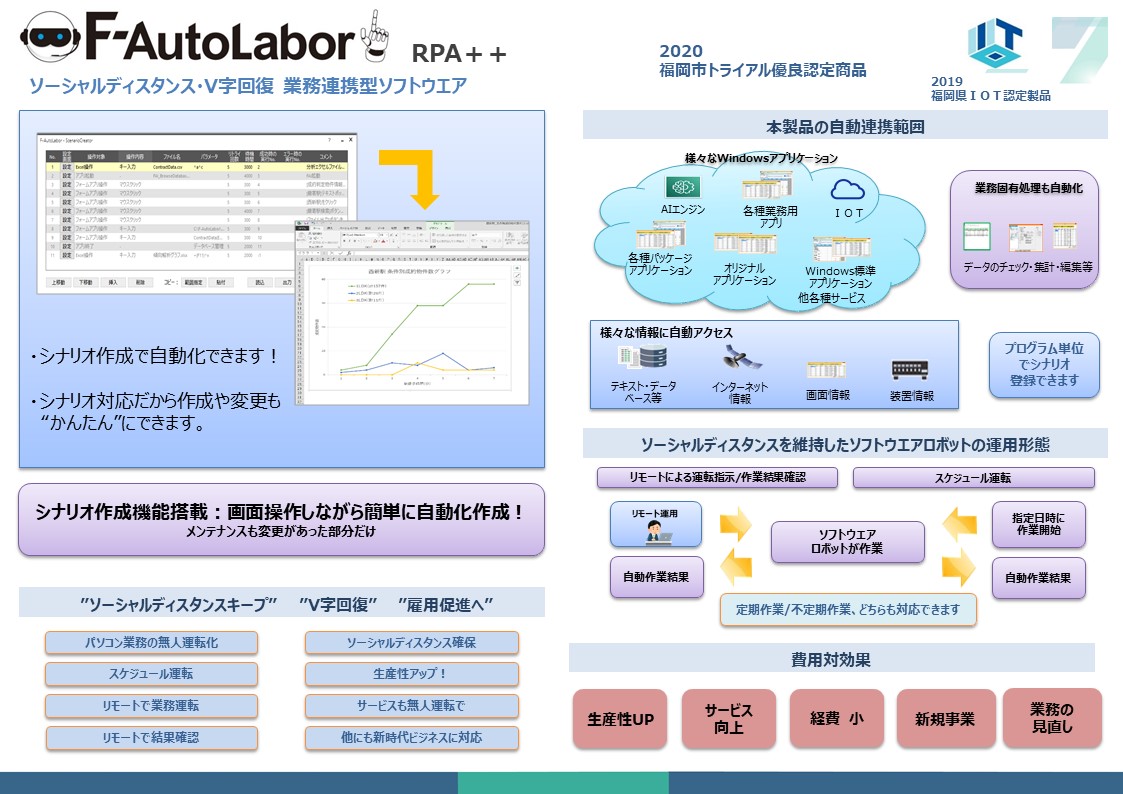
Task: Click 定期作業/不定期作業 note box
Action: (848, 609)
